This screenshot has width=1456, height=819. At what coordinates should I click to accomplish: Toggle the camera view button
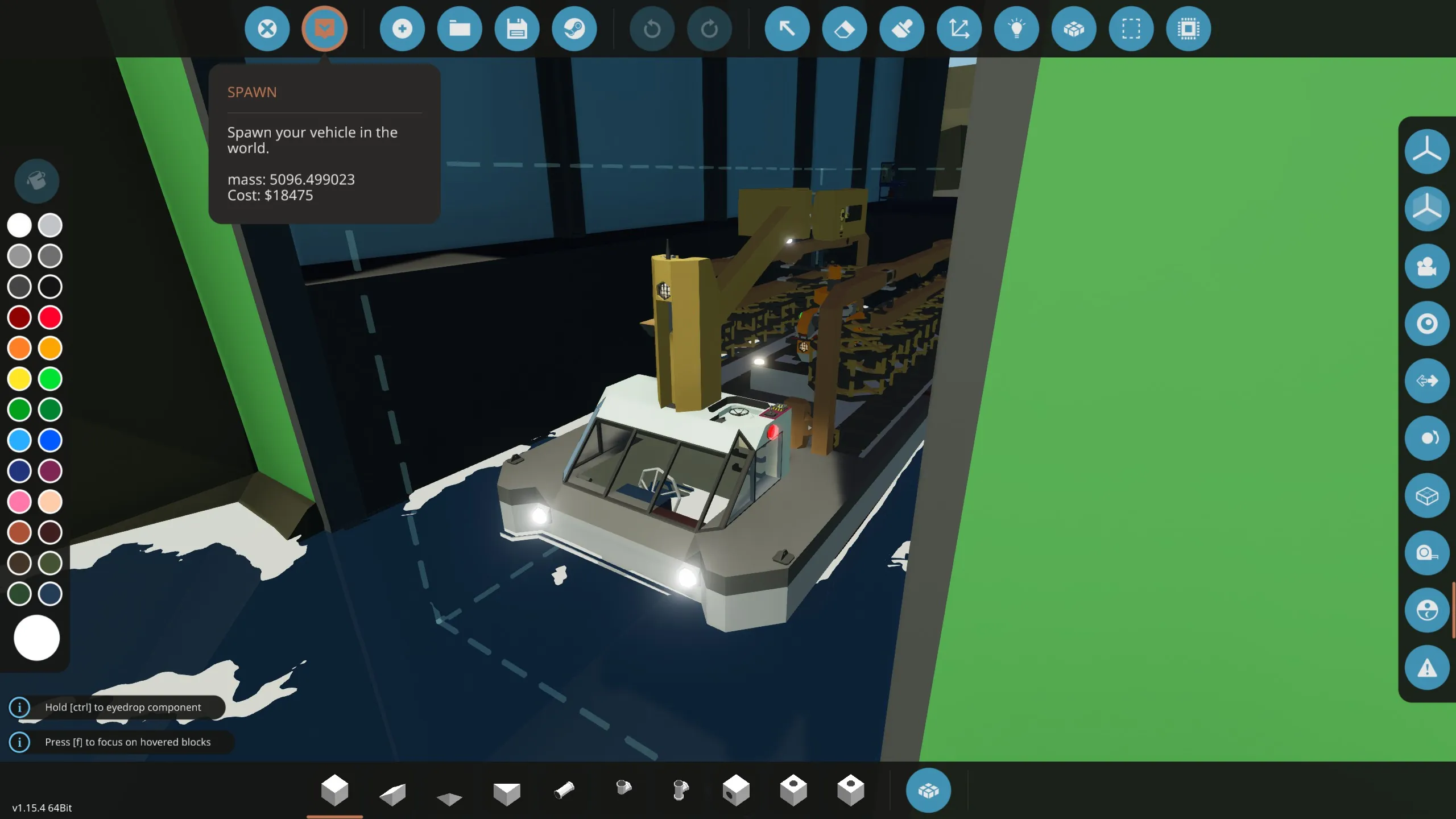click(1426, 266)
